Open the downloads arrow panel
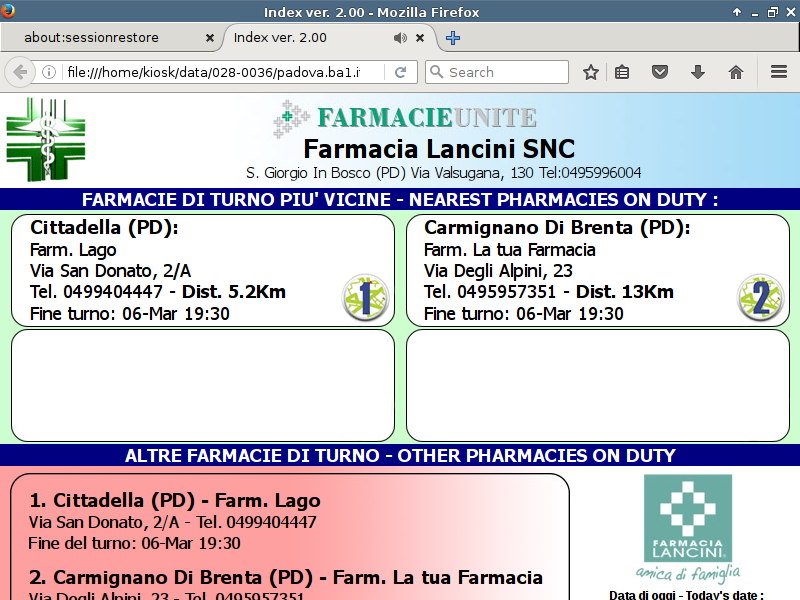Screen dimensions: 800x600 [x=698, y=72]
